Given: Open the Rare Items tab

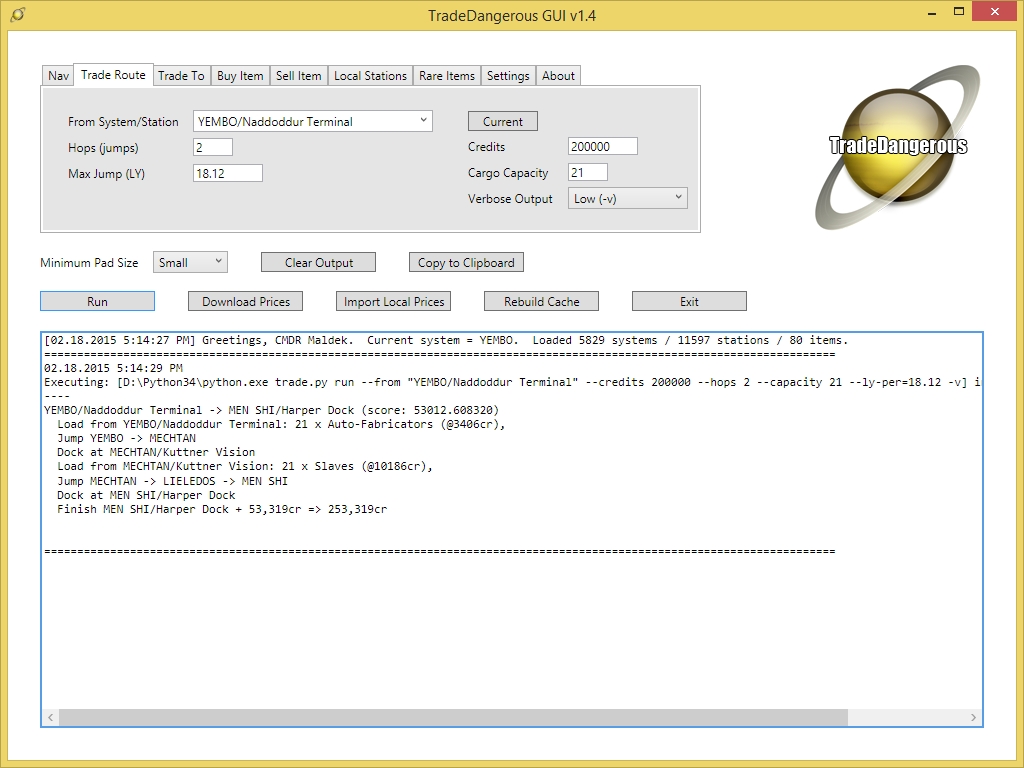Looking at the screenshot, I should (447, 76).
